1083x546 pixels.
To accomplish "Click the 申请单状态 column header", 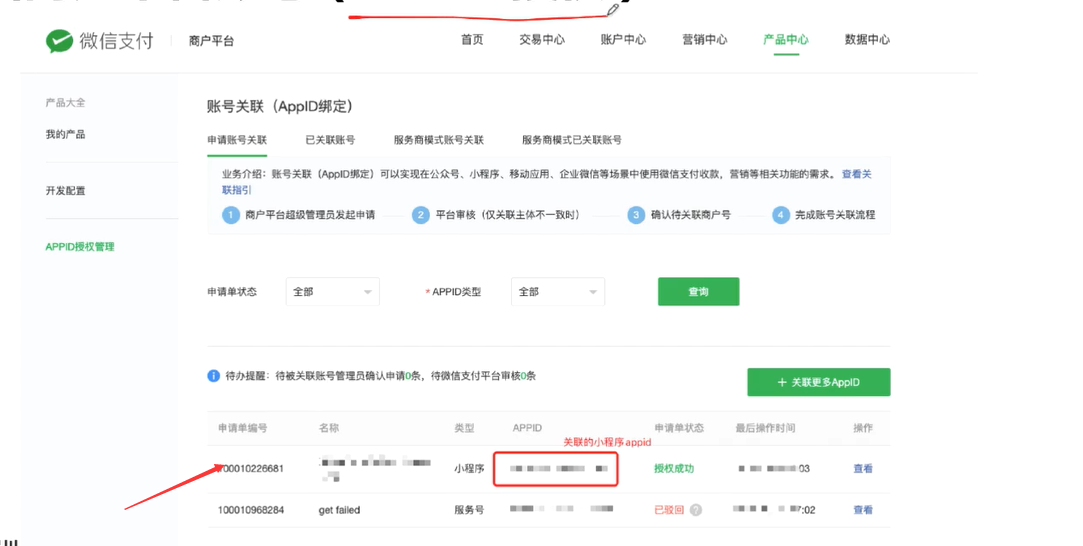I will [679, 428].
